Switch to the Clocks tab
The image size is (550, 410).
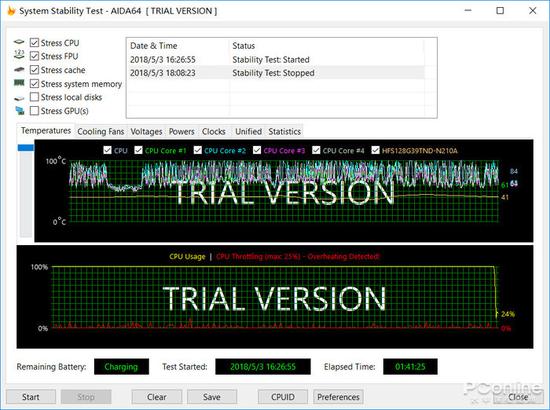coord(214,132)
